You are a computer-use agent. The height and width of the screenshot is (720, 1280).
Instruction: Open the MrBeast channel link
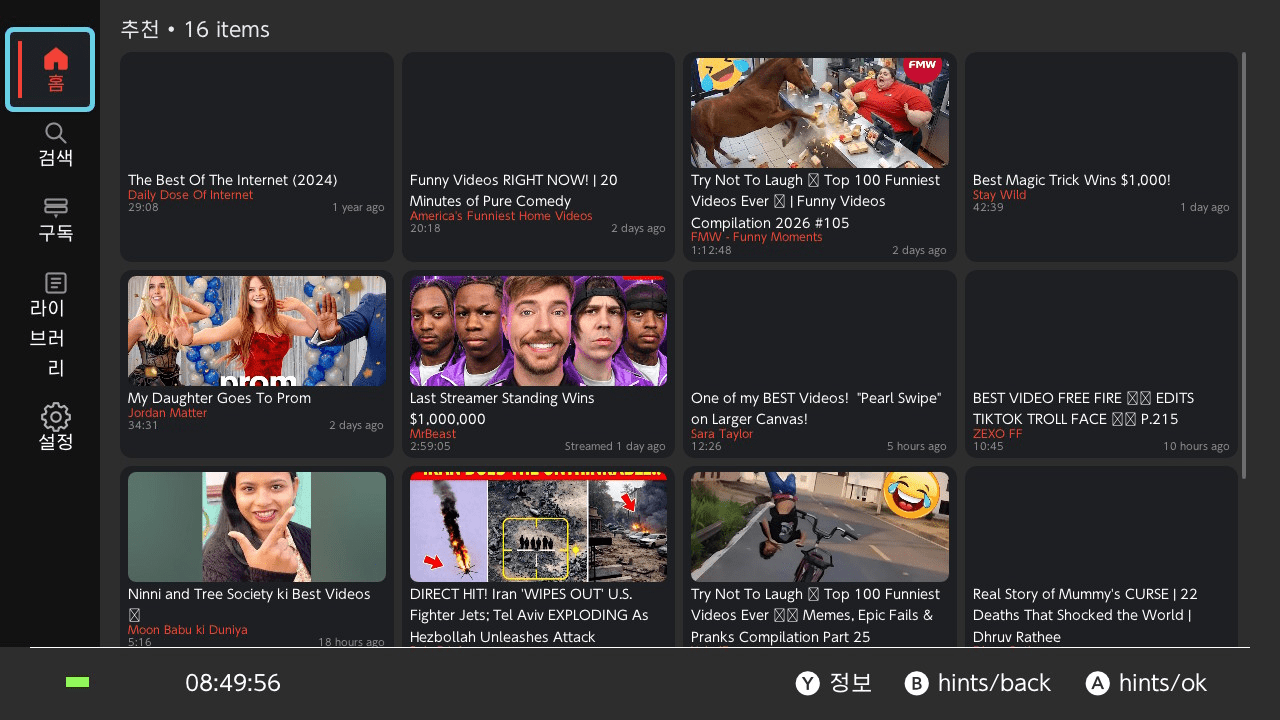coord(433,434)
